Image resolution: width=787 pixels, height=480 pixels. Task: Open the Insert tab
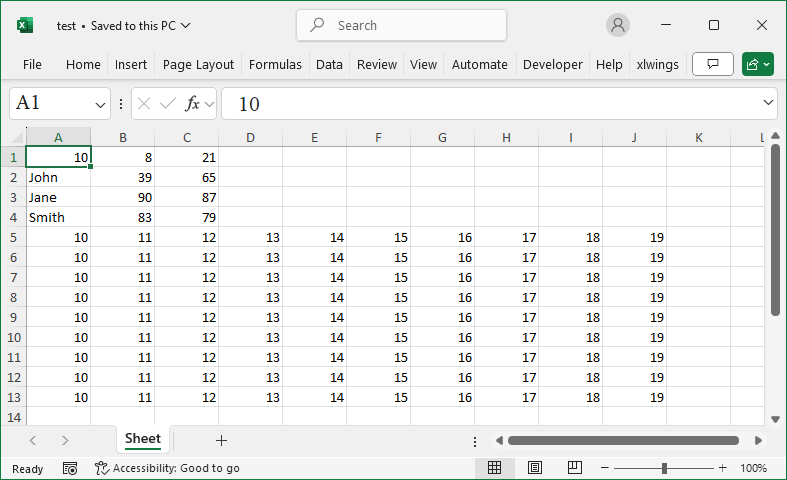(130, 65)
